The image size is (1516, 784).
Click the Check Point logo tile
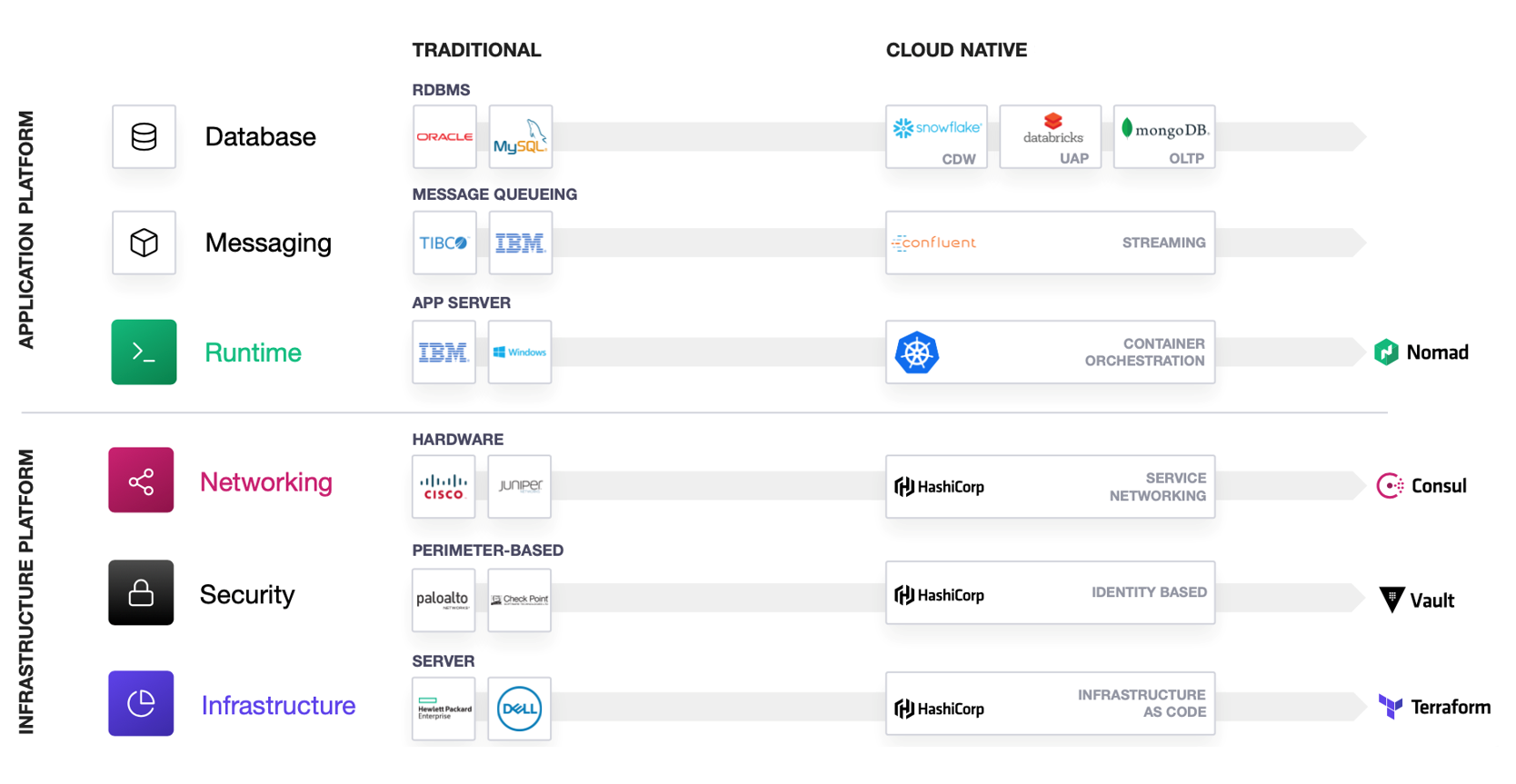click(x=520, y=600)
